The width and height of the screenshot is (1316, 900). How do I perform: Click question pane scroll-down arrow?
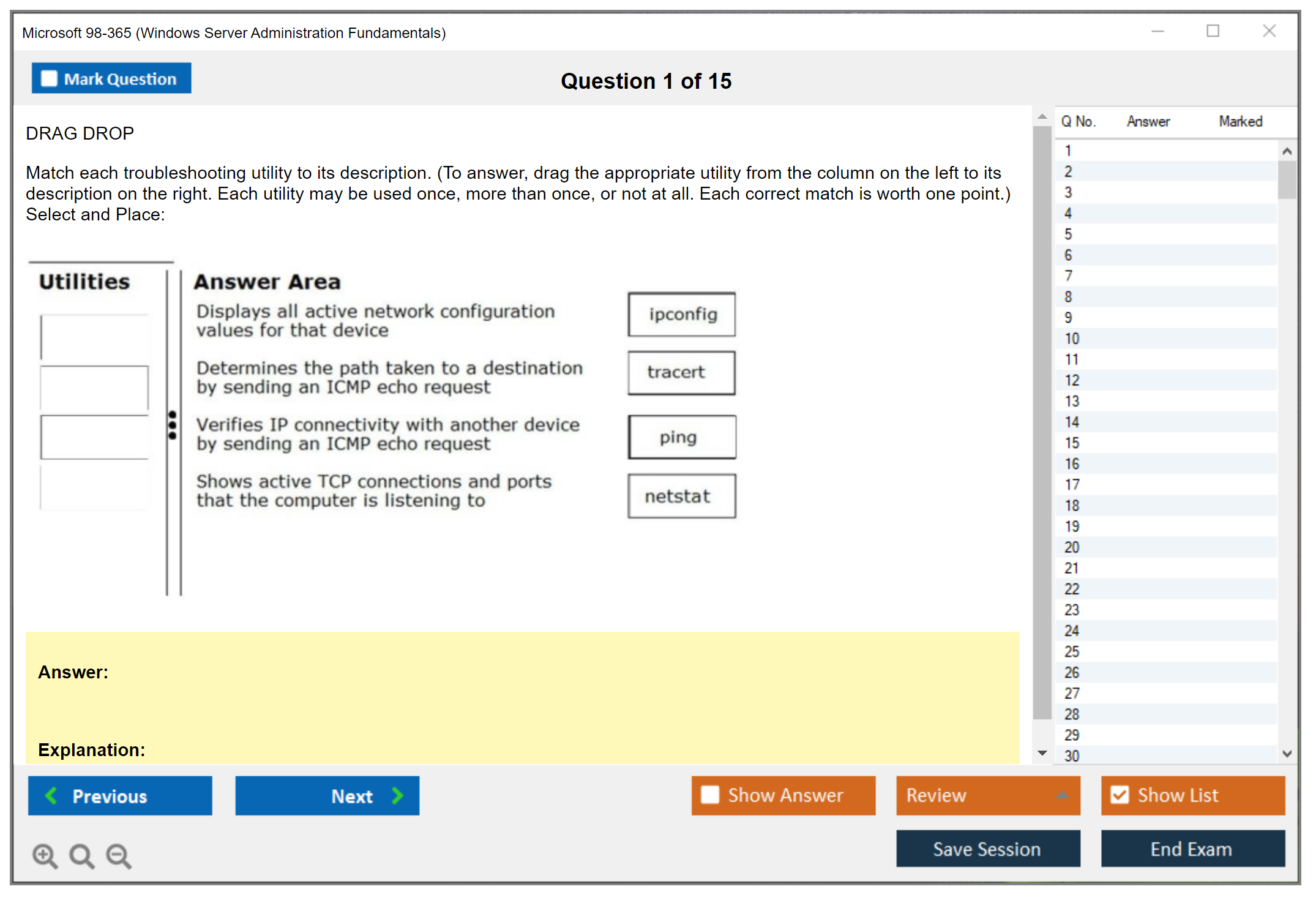click(x=1042, y=753)
